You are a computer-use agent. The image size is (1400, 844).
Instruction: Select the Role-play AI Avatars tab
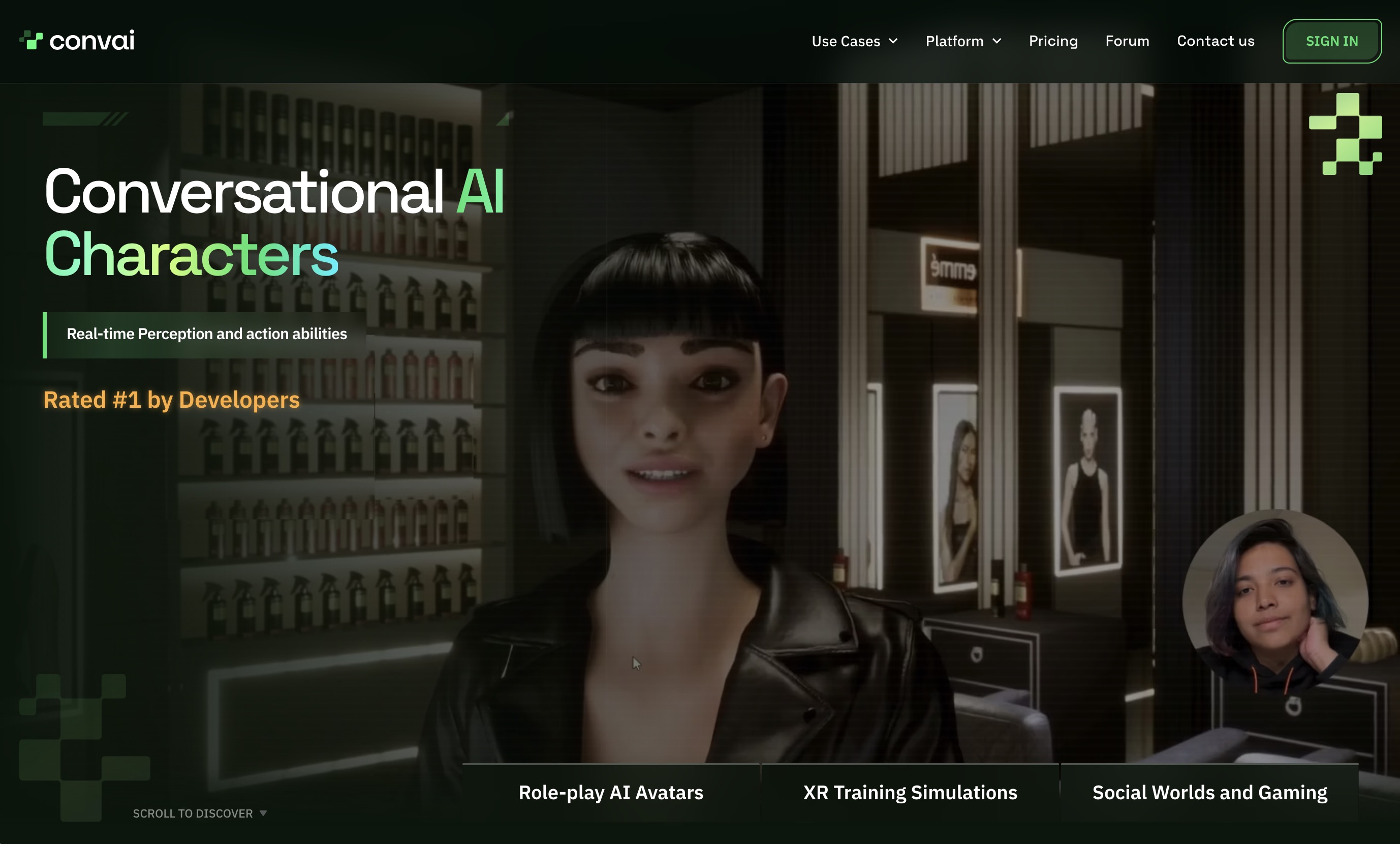pos(611,792)
